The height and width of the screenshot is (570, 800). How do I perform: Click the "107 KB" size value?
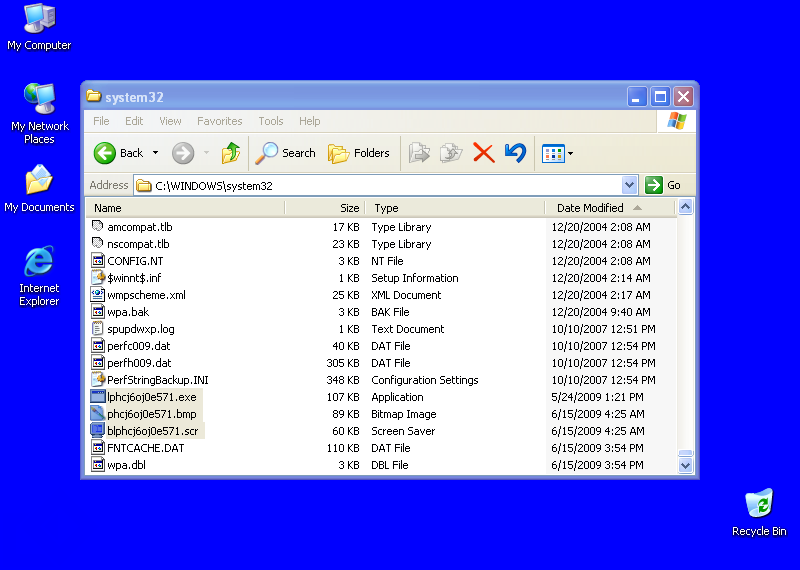[343, 397]
